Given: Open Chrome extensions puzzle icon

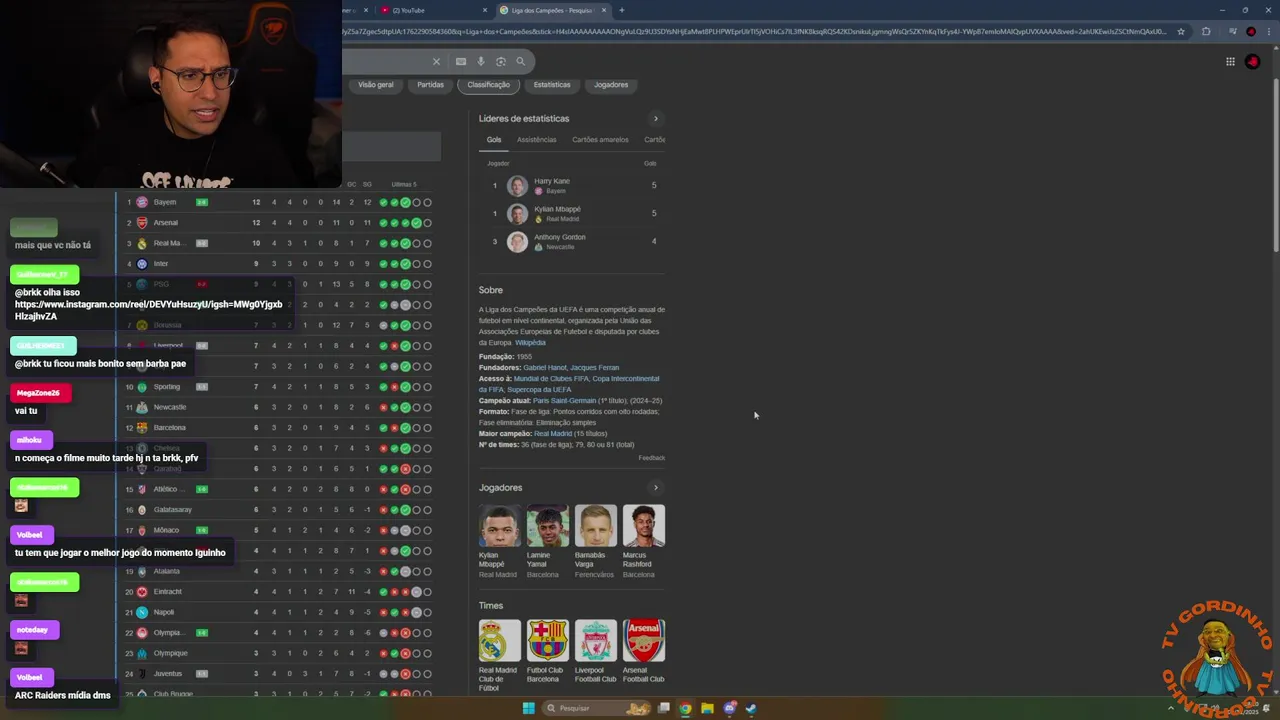Looking at the screenshot, I should [x=1205, y=31].
